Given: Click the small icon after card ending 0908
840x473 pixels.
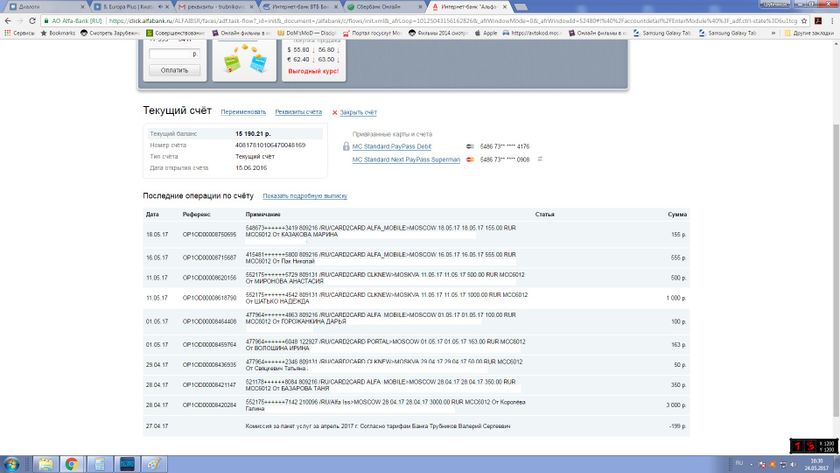Looking at the screenshot, I should [x=539, y=159].
